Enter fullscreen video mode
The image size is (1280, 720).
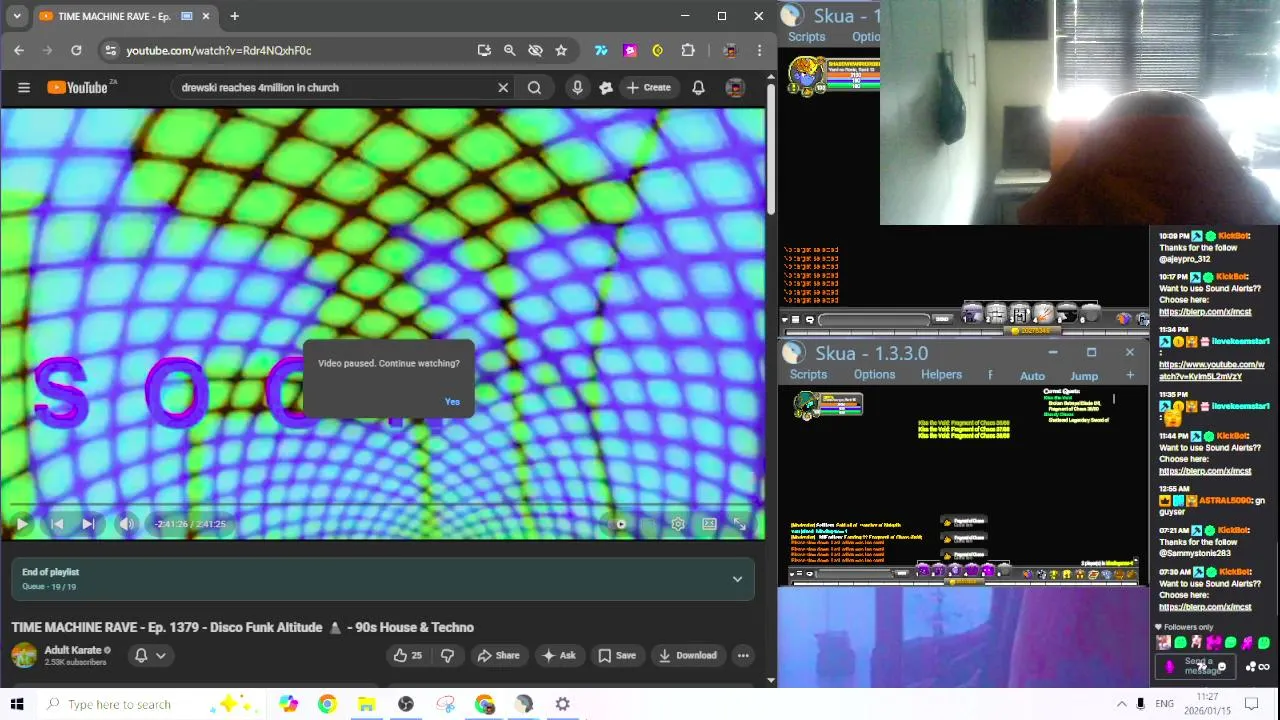[x=740, y=524]
